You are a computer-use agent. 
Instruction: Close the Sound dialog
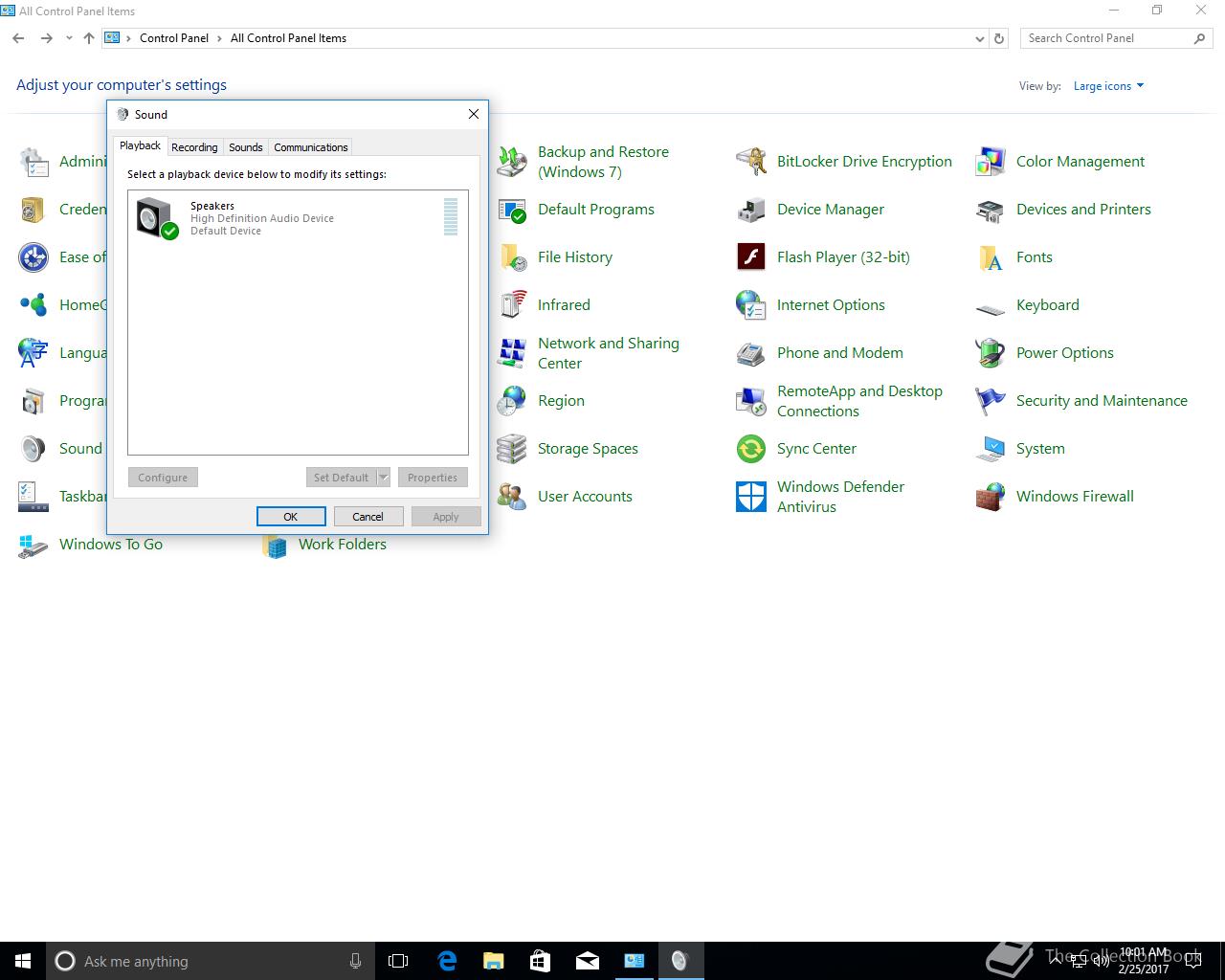[473, 114]
